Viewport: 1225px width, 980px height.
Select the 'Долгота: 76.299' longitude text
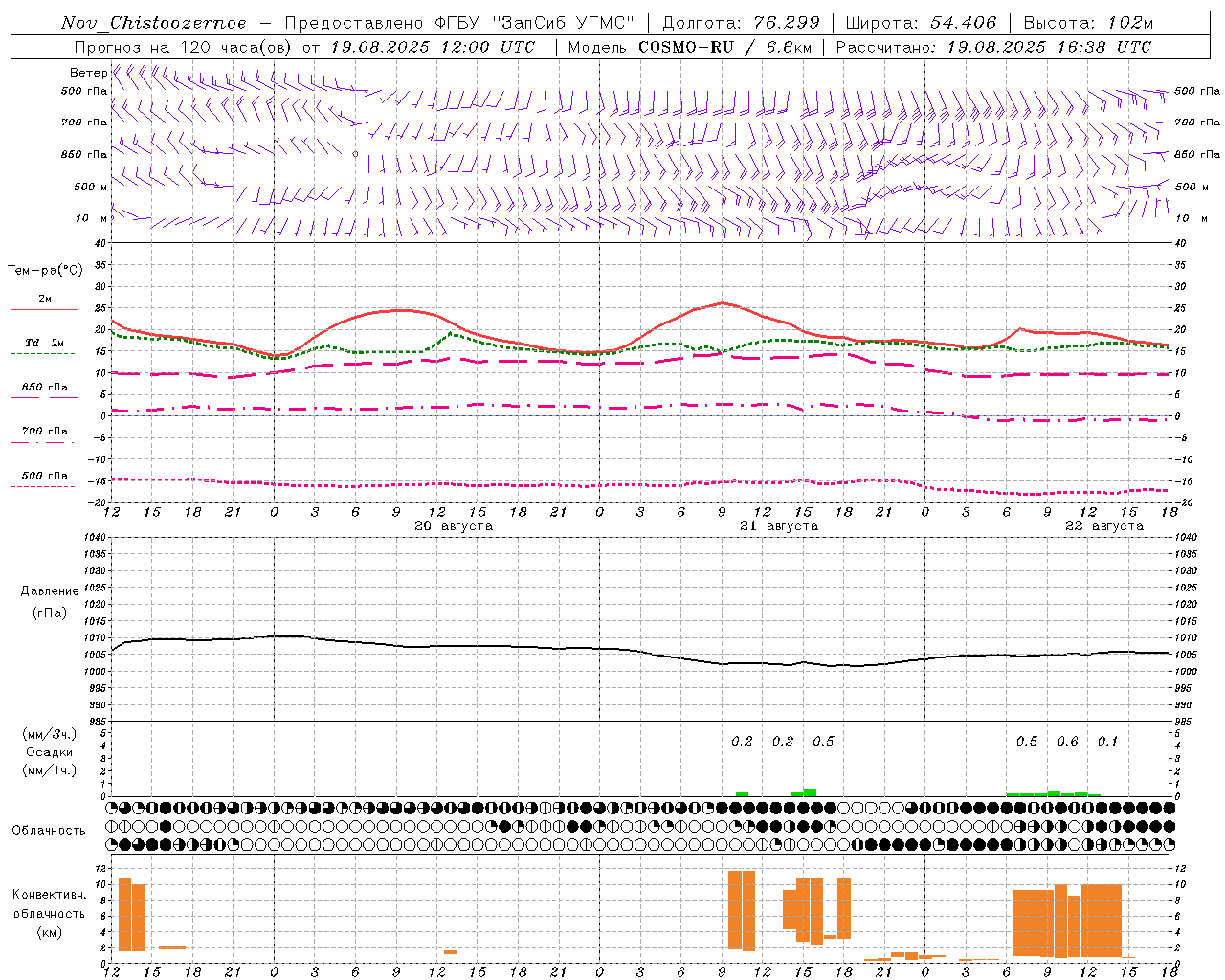(742, 23)
